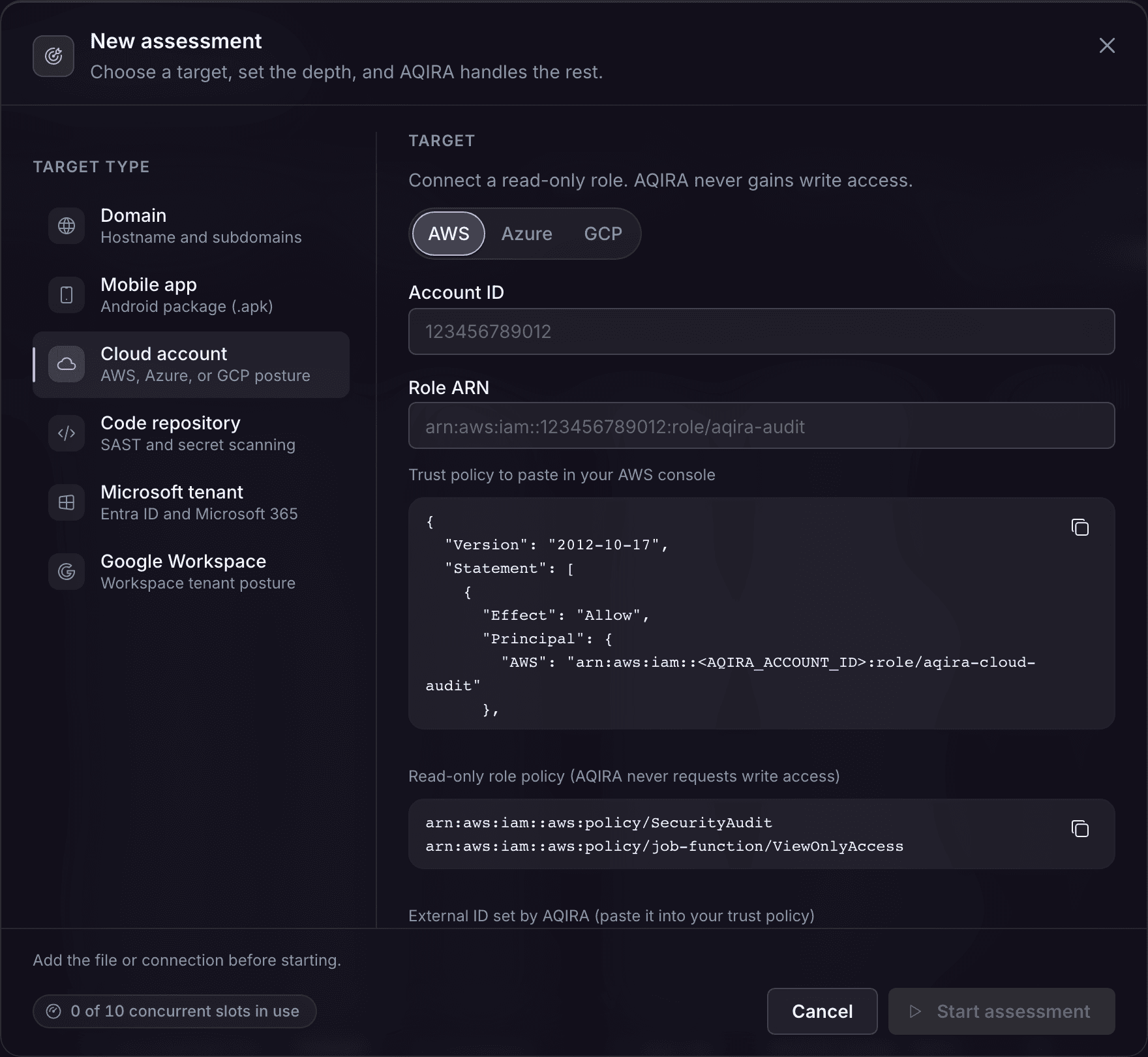
Task: Click the ViewOnlyAccess policy ARN line
Action: tap(665, 846)
